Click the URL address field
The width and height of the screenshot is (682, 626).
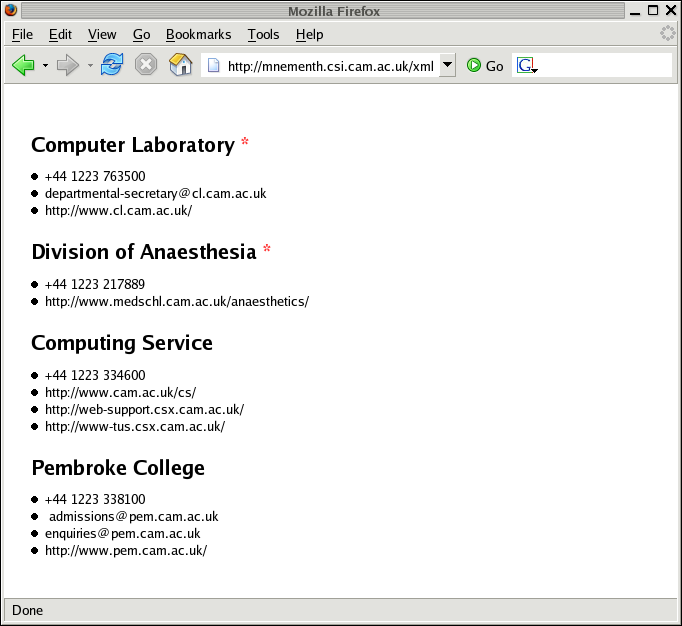[x=330, y=66]
